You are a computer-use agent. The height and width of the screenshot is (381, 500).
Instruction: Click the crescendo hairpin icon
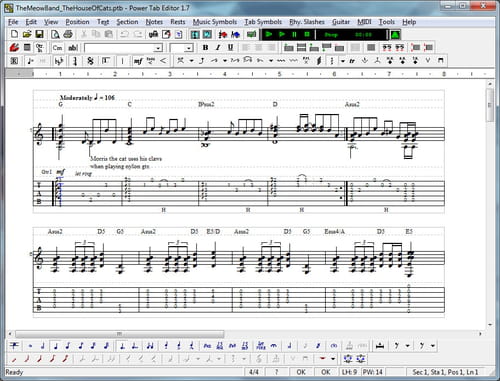163,61
